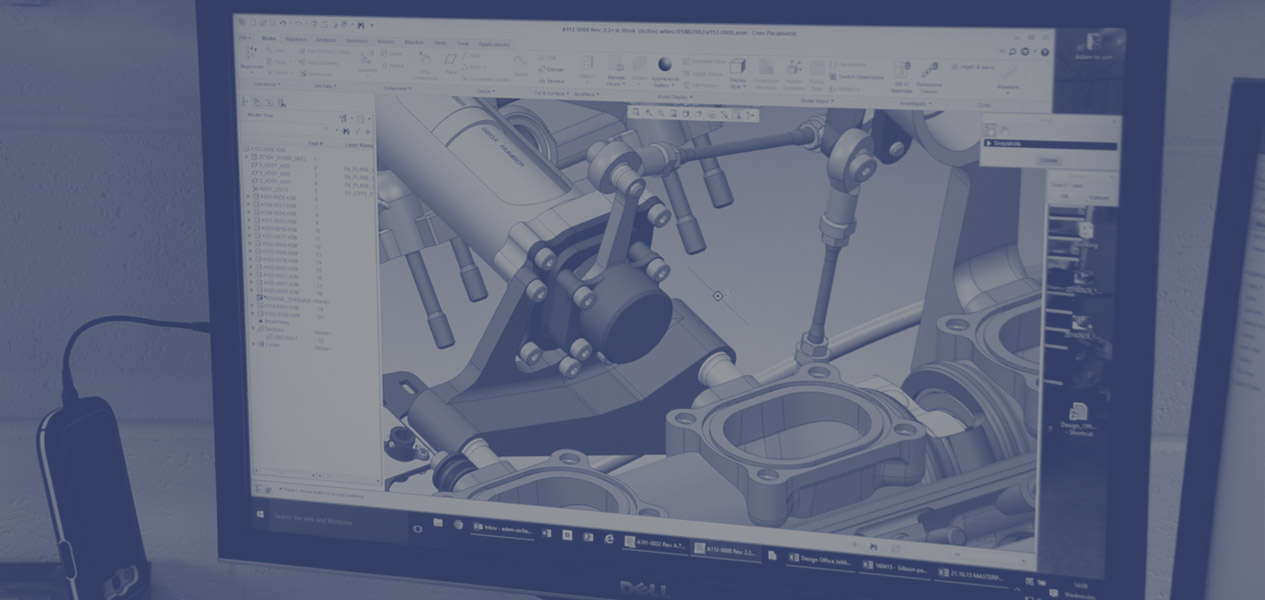
Task: Expand the Cut & Surface group dropdown
Action: click(552, 93)
